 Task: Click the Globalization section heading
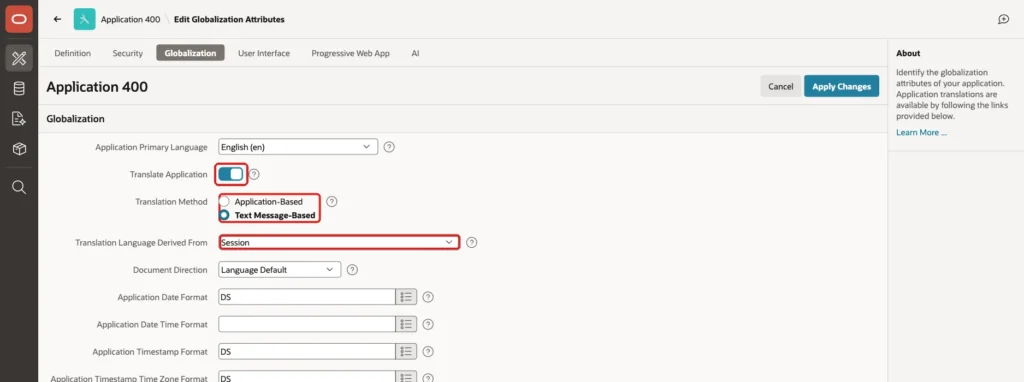[x=75, y=119]
